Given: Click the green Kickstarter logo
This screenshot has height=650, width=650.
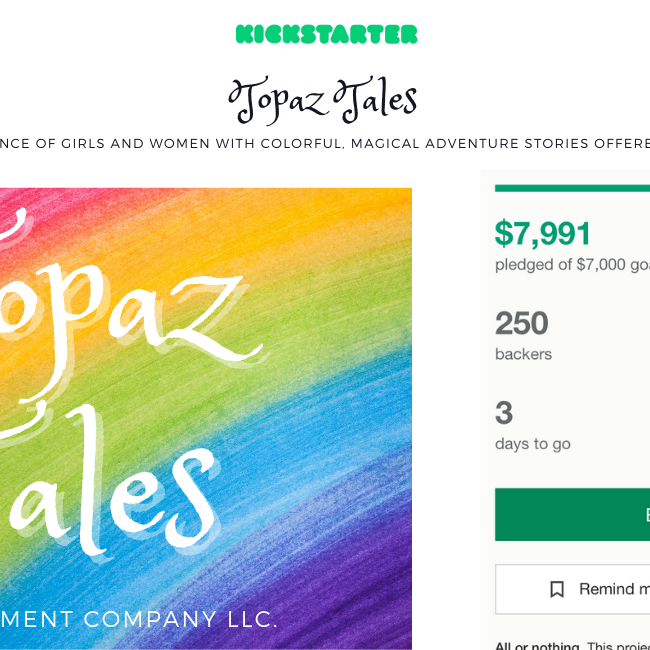Looking at the screenshot, I should pos(326,34).
